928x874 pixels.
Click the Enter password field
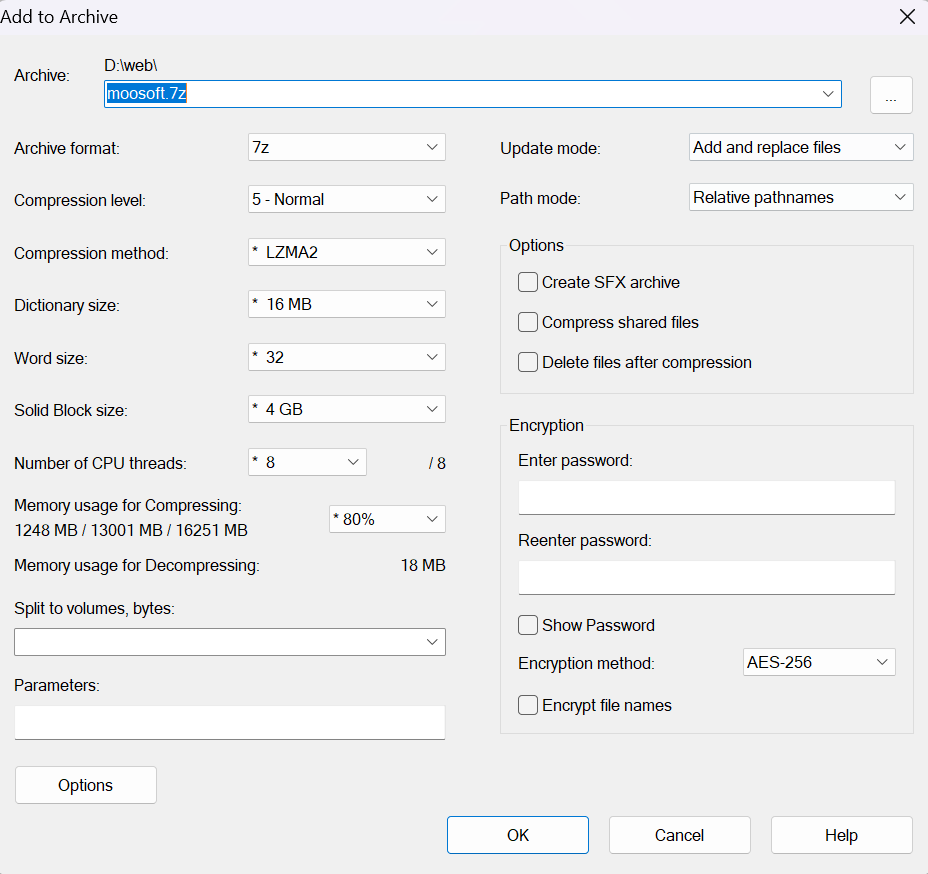(x=707, y=498)
